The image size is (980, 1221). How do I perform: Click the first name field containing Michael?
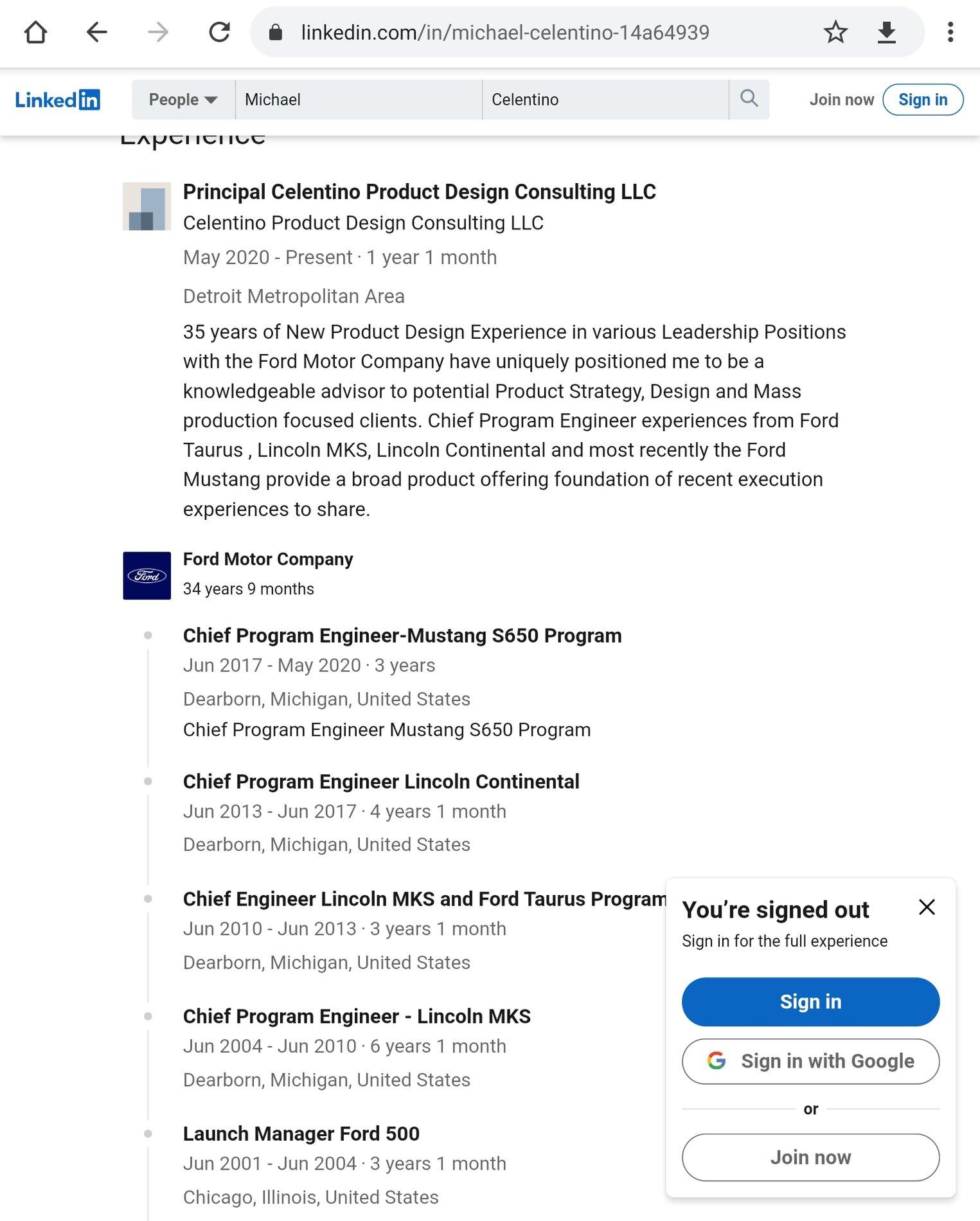point(359,100)
